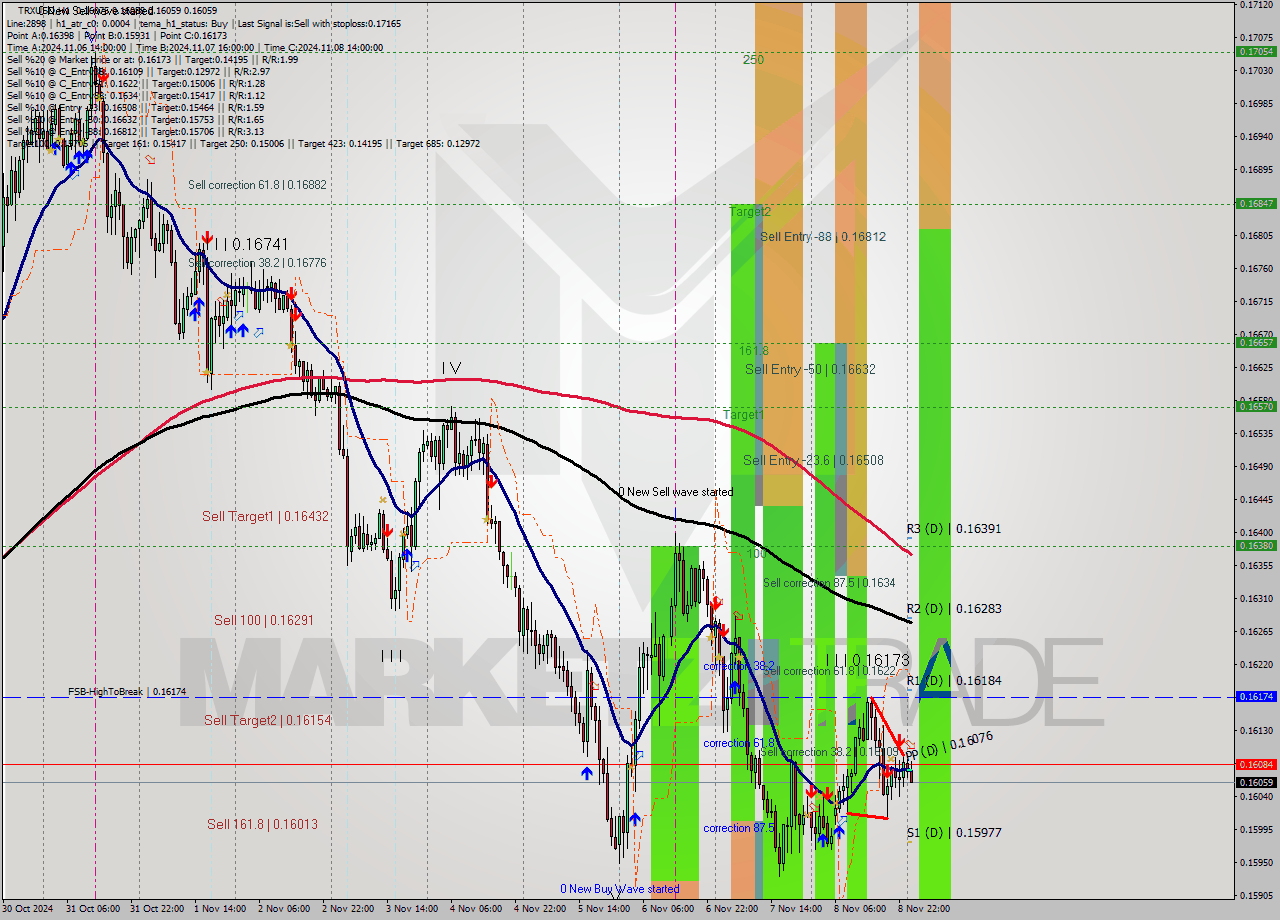Click the large blue up-arrow near R1 (D)
The height and width of the screenshot is (920, 1280).
(935, 667)
